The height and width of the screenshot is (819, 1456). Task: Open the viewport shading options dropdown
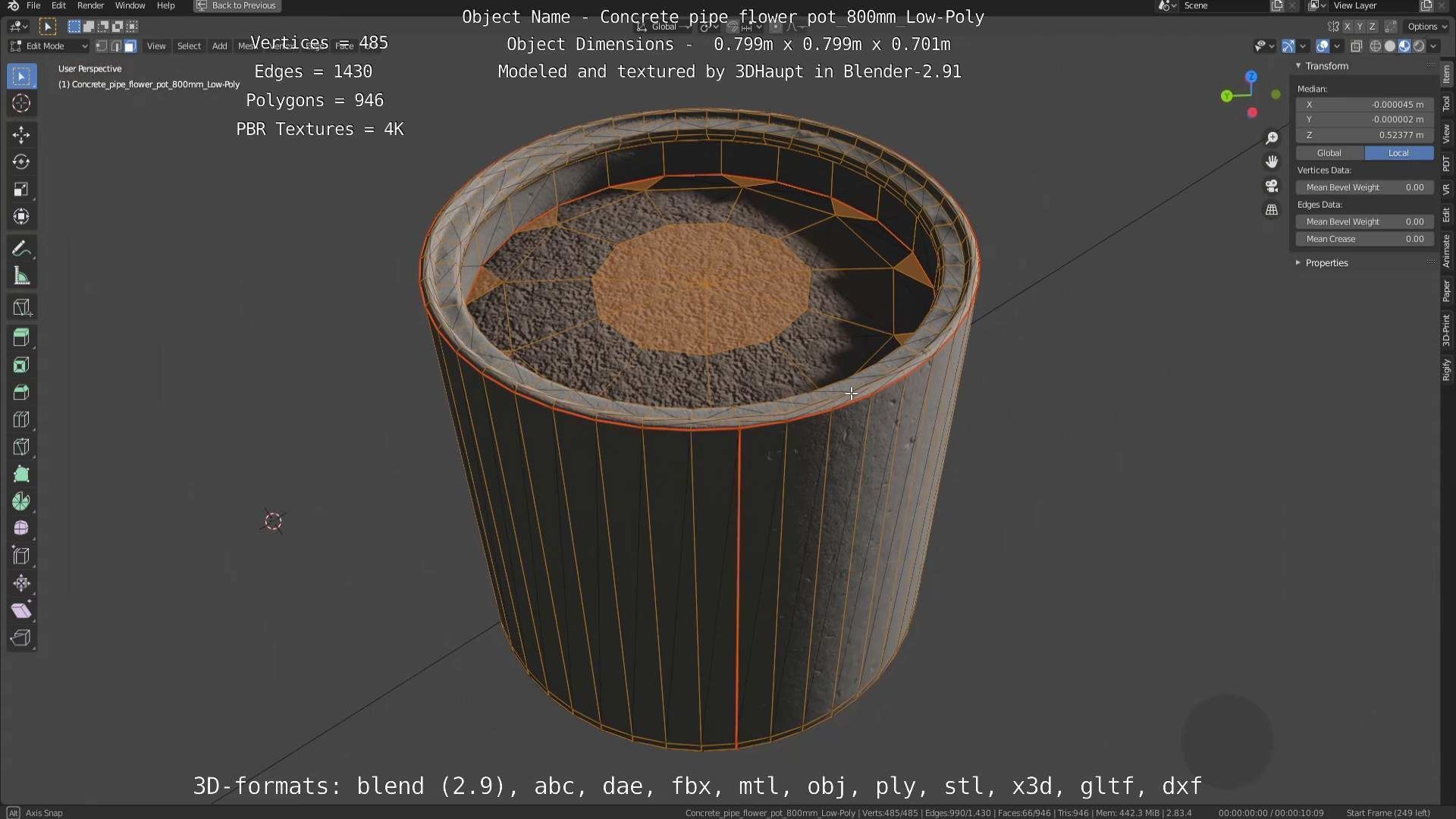[x=1433, y=46]
